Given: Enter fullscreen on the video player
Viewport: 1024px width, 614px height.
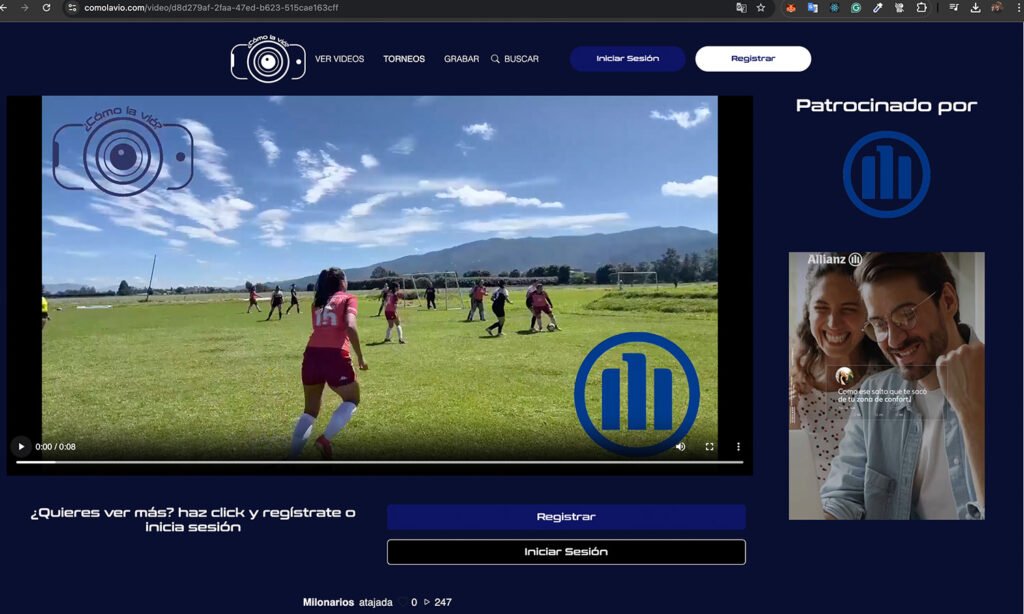Looking at the screenshot, I should (710, 447).
